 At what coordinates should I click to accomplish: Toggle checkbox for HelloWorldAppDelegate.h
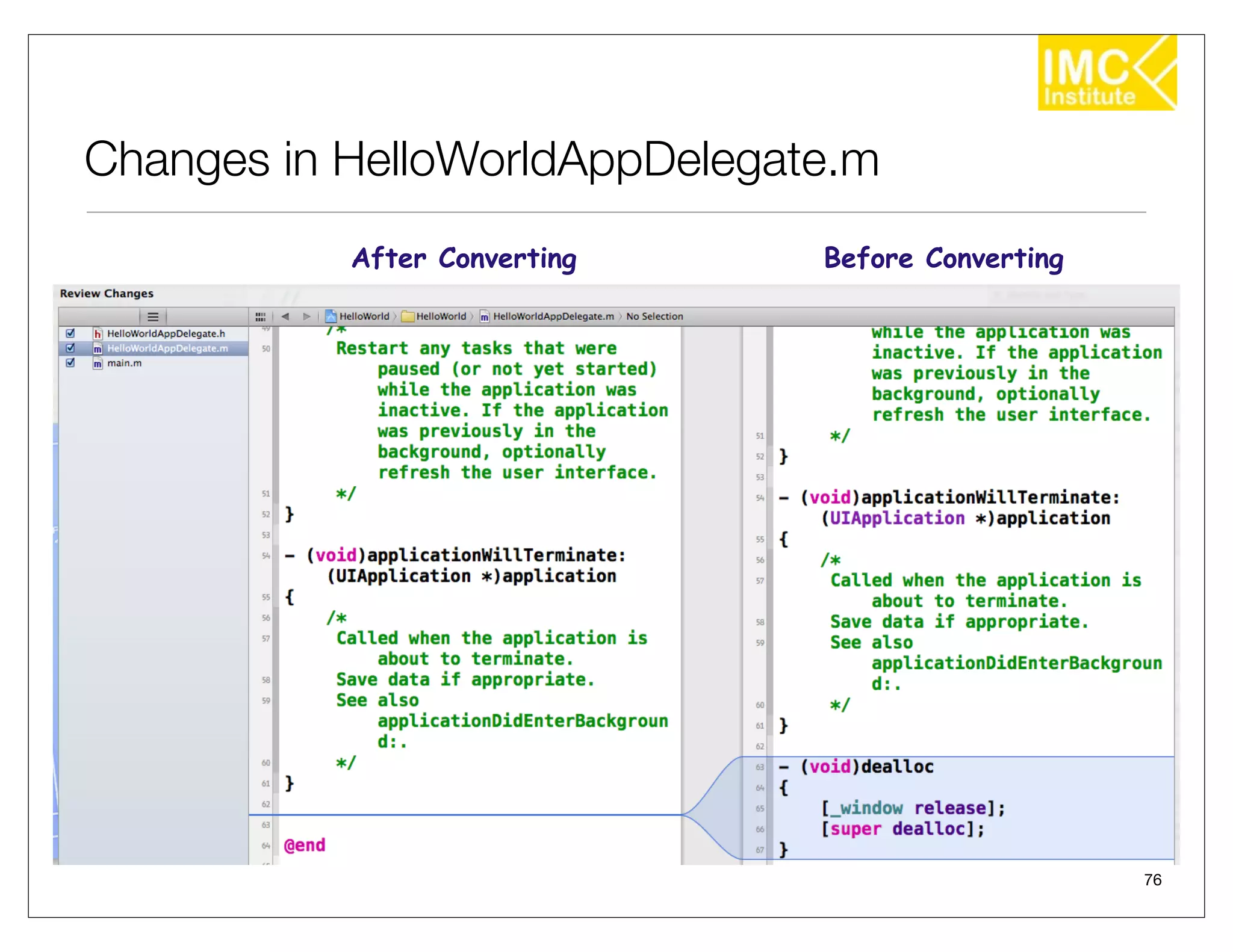70,333
